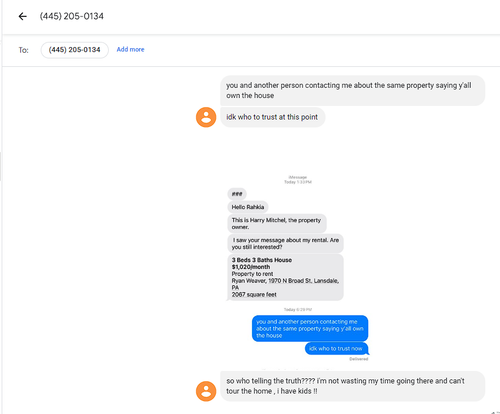This screenshot has height=414, width=500.
Task: Click the blue 'idk who to trust now' bubble
Action: click(x=336, y=348)
